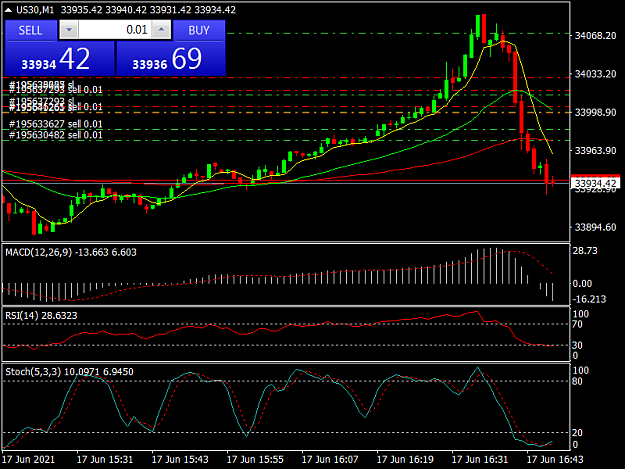The image size is (625, 469).
Task: Click the 17 Jun 16:43 time label
Action: coord(555,459)
